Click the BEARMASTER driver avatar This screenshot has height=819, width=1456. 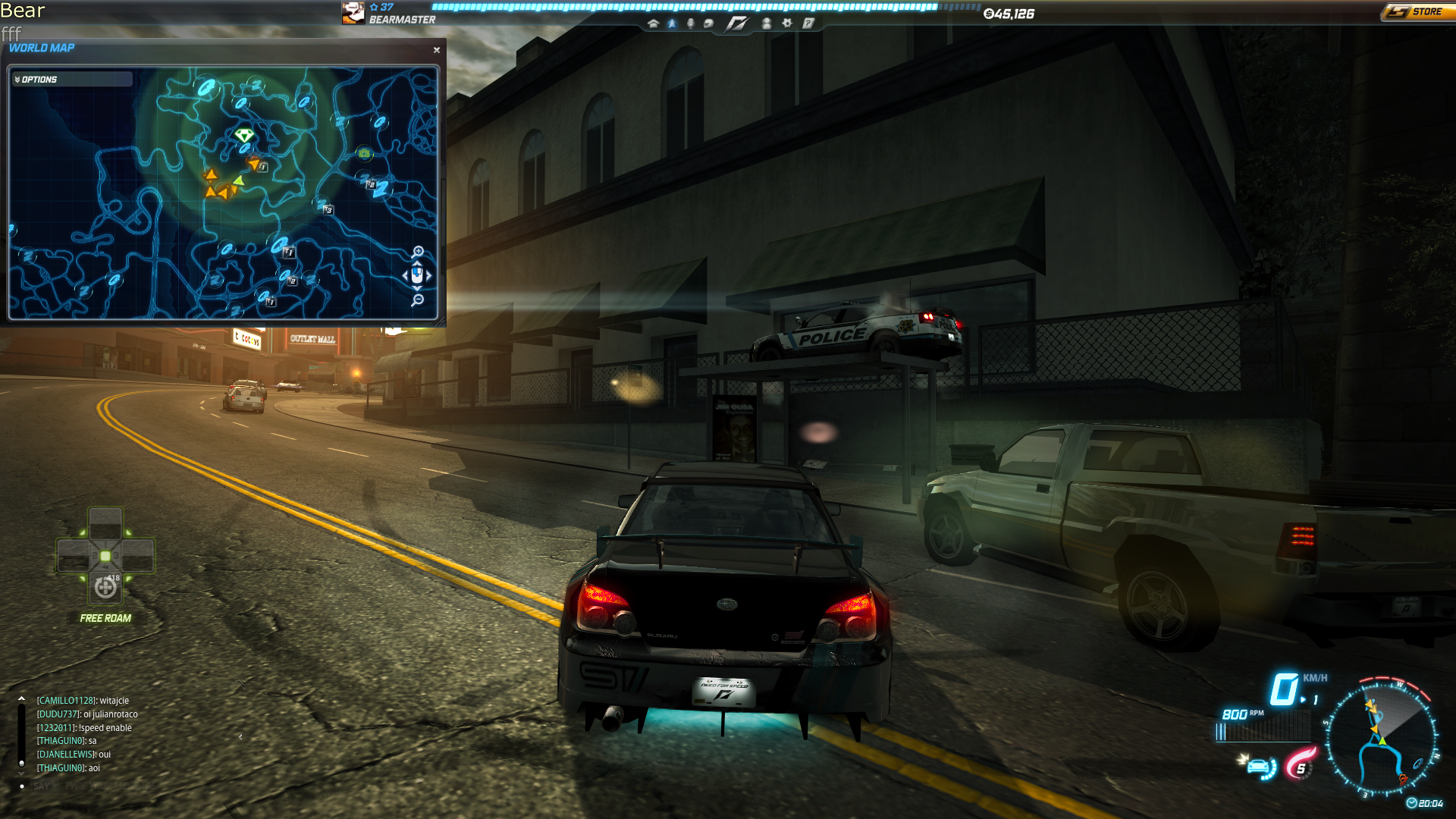point(353,12)
